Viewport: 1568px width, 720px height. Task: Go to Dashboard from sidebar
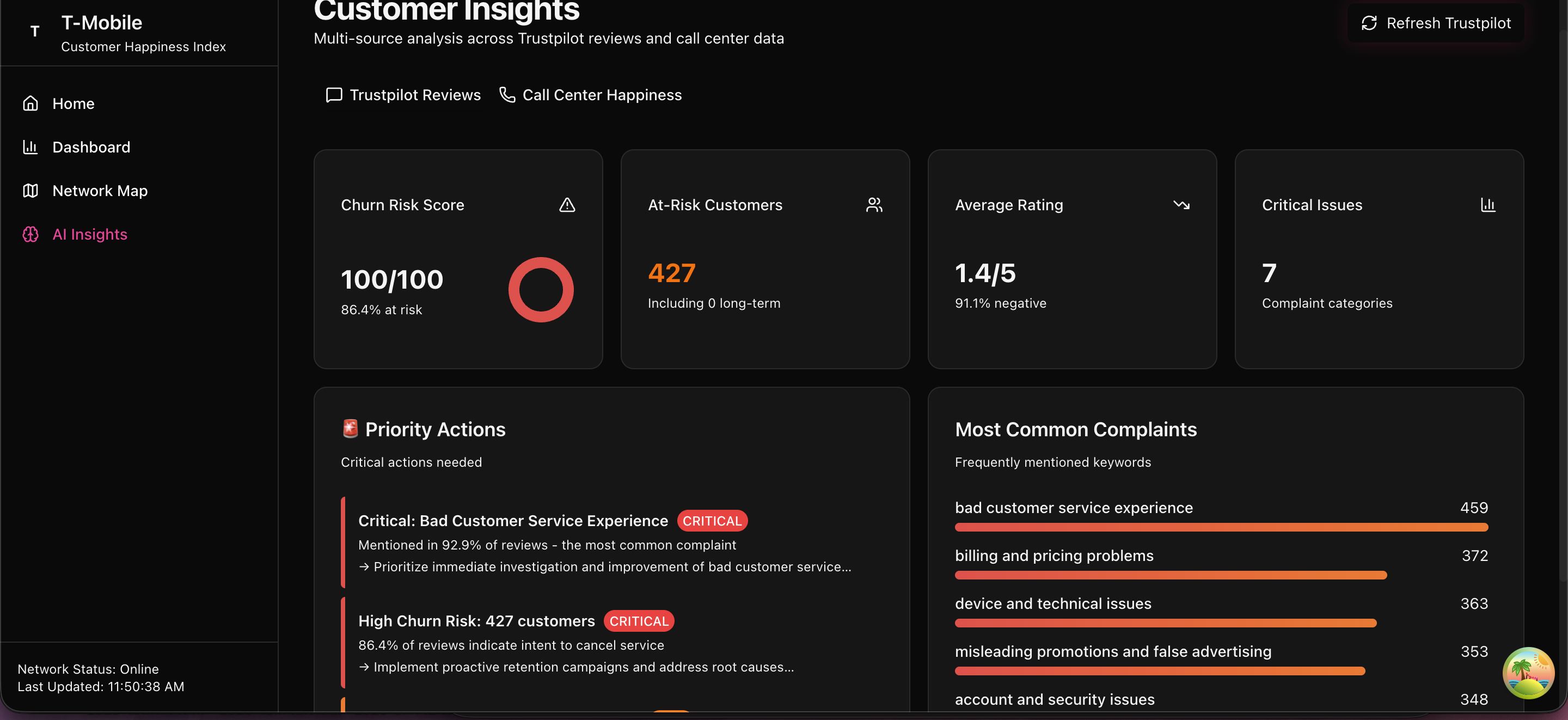pos(91,147)
